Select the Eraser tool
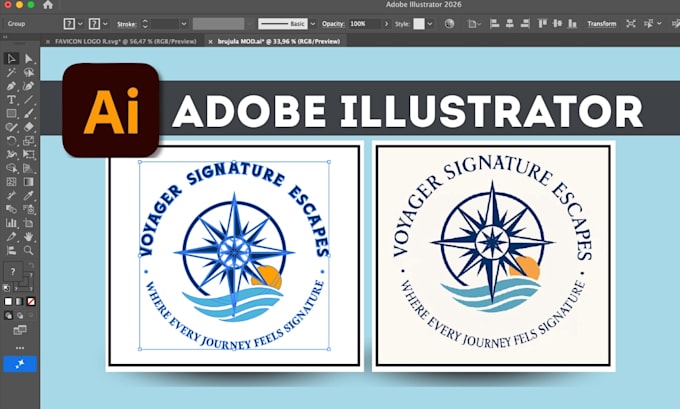Viewport: 680px width, 409px height. click(x=28, y=127)
